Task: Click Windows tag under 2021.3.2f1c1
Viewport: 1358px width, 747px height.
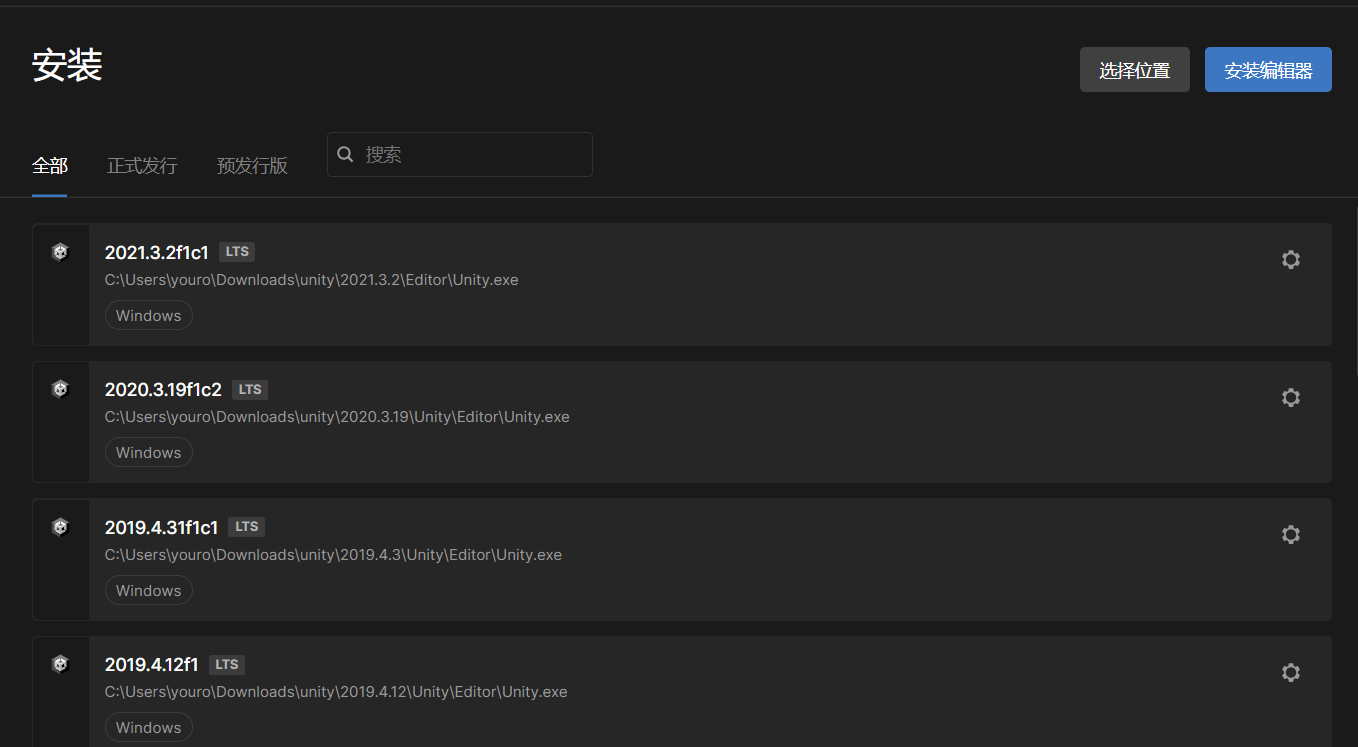Action: tap(149, 315)
